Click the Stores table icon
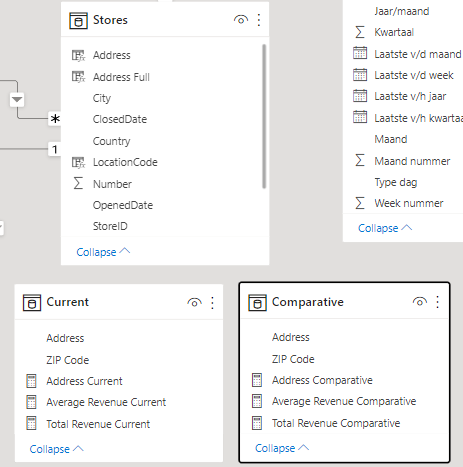 pos(78,21)
